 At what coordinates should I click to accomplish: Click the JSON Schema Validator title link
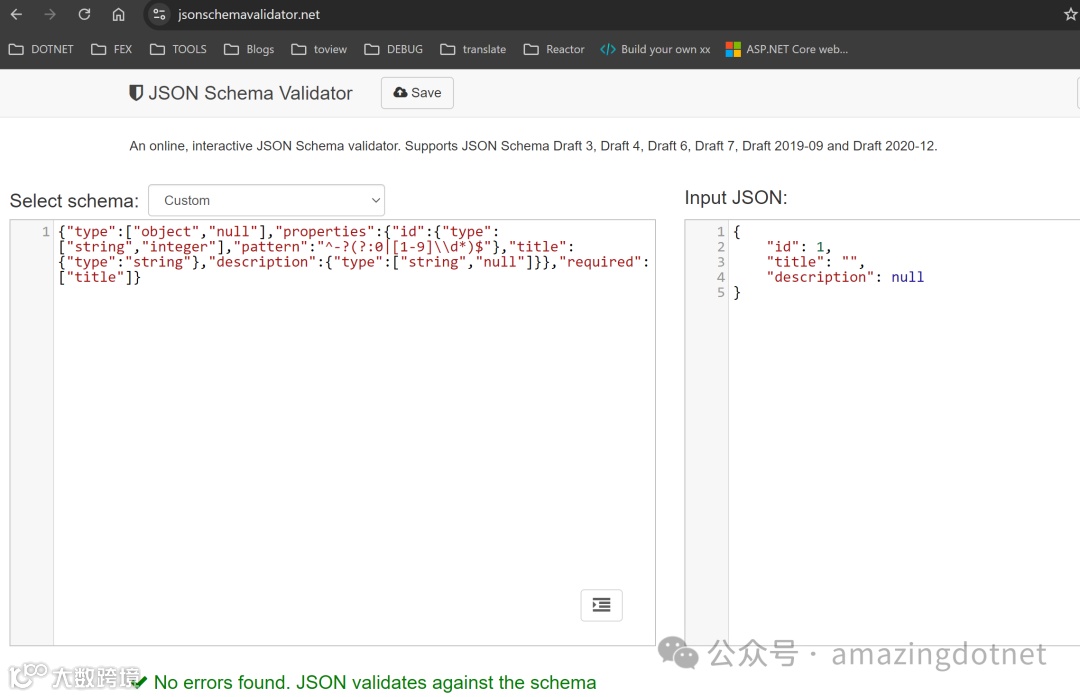[x=250, y=93]
